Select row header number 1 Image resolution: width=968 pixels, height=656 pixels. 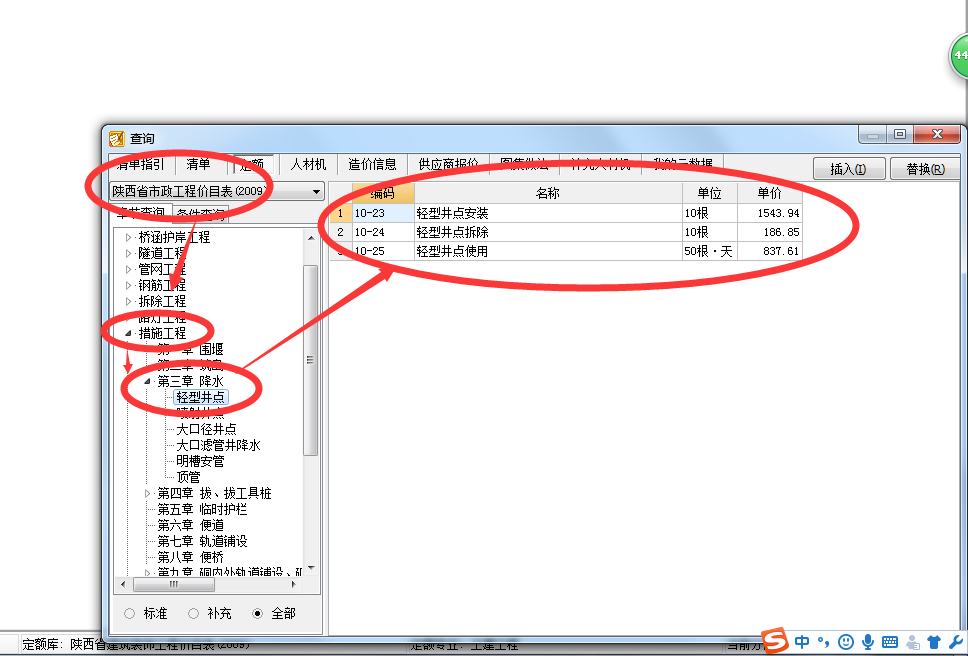pyautogui.click(x=340, y=214)
